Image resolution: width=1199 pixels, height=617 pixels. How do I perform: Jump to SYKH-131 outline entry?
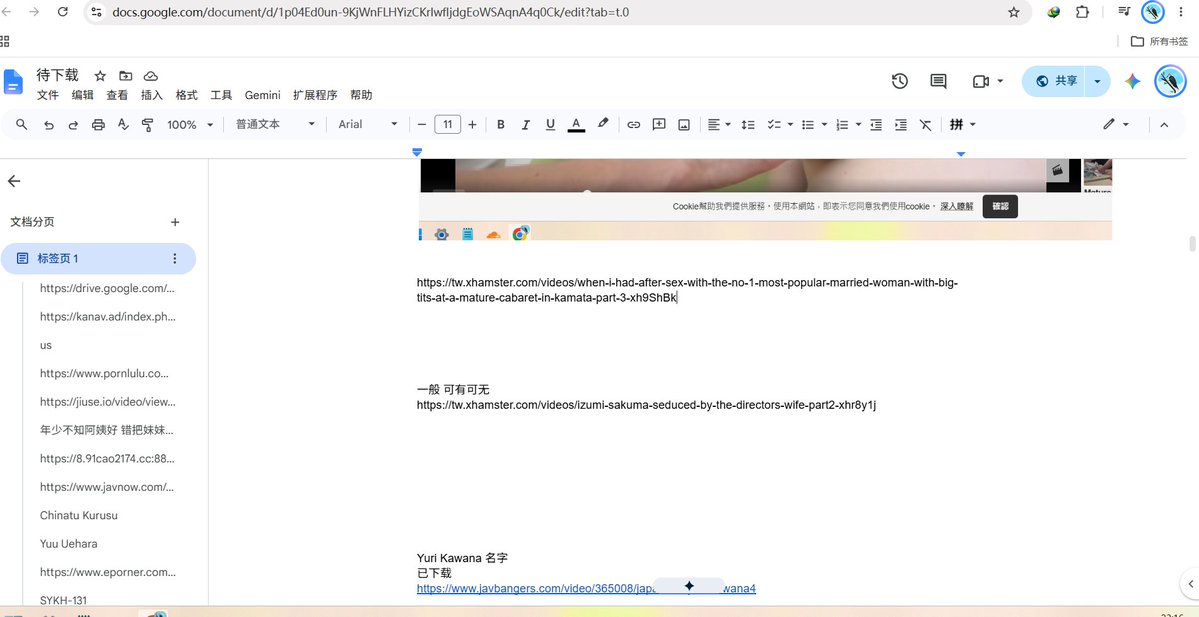coord(63,600)
